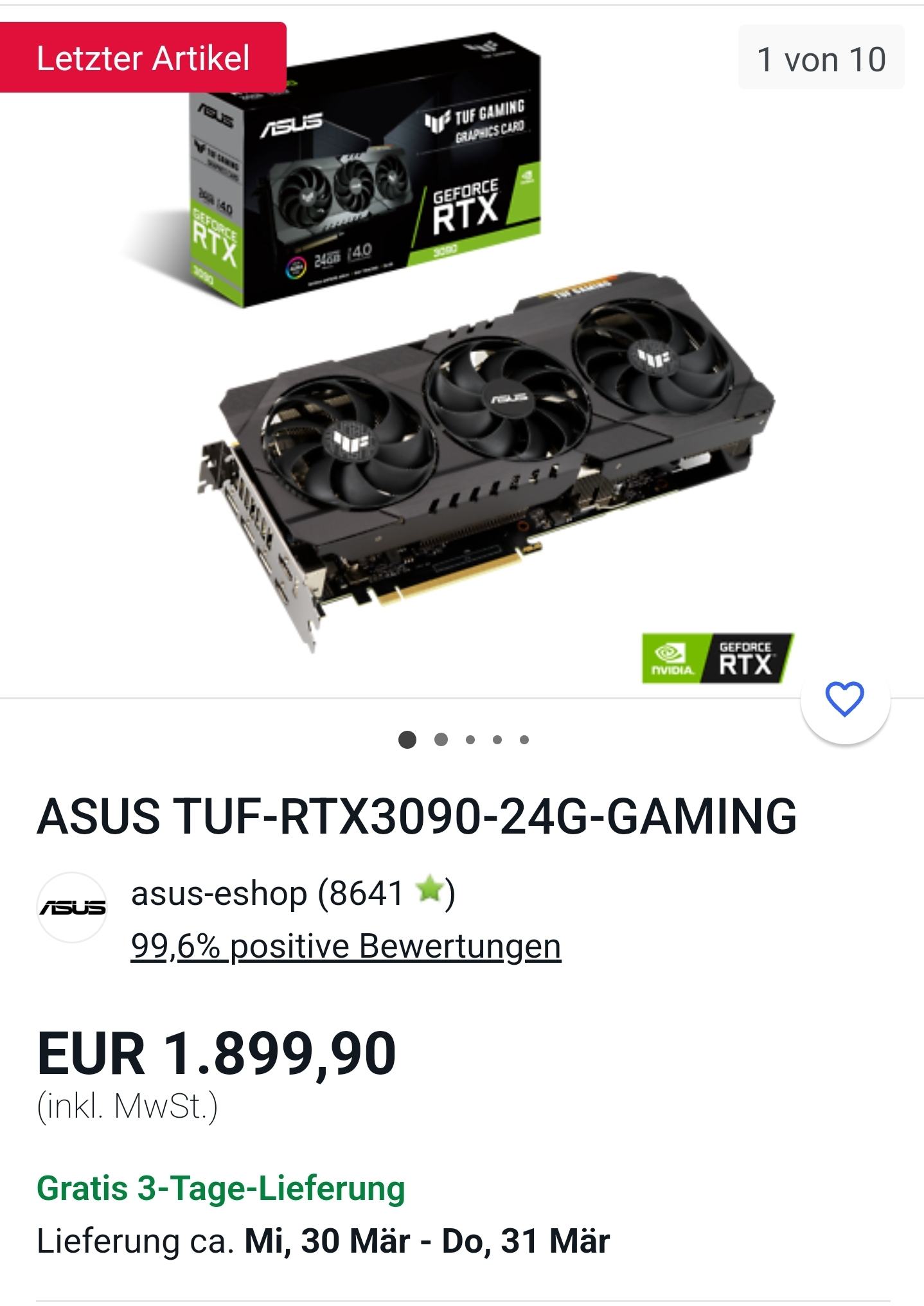924x1306 pixels.
Task: Tap Gratis 3-Tage-Lieferung shipping info
Action: 221,1188
